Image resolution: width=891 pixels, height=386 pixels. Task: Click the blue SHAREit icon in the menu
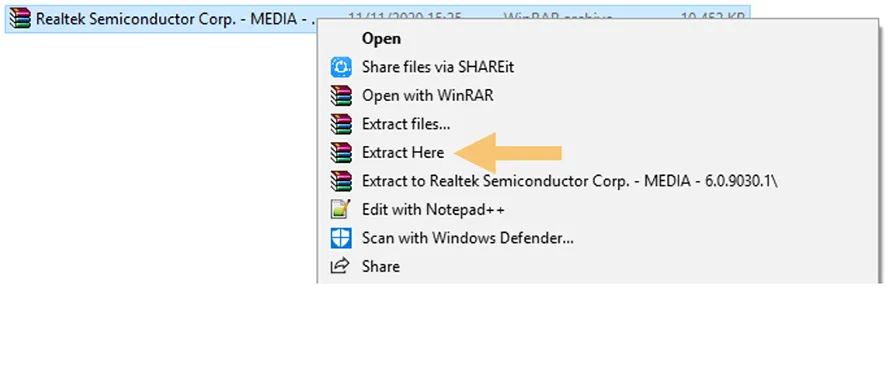pyautogui.click(x=342, y=67)
